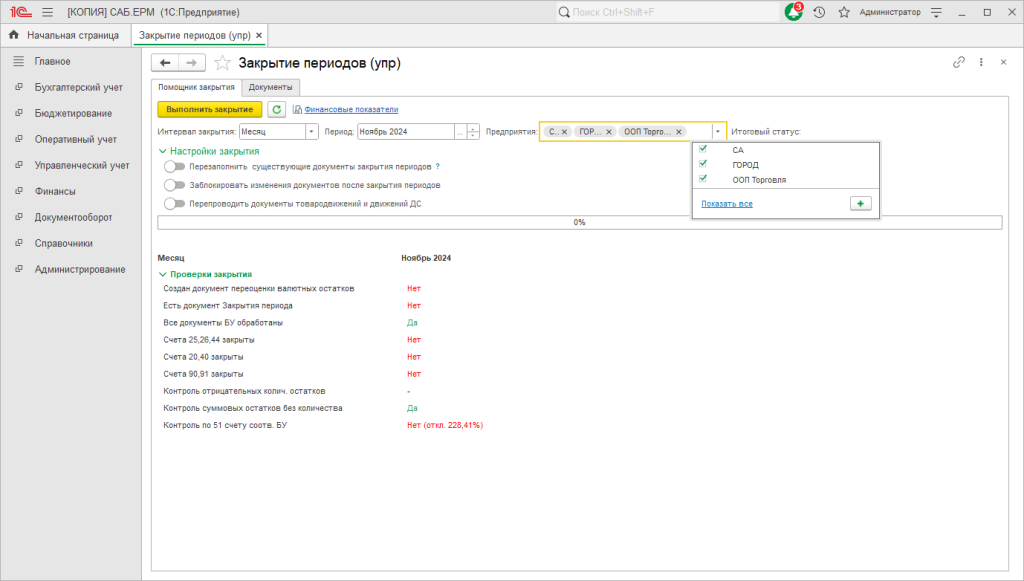Open Предприятия dropdown arrow
1024x581 pixels.
pos(718,132)
